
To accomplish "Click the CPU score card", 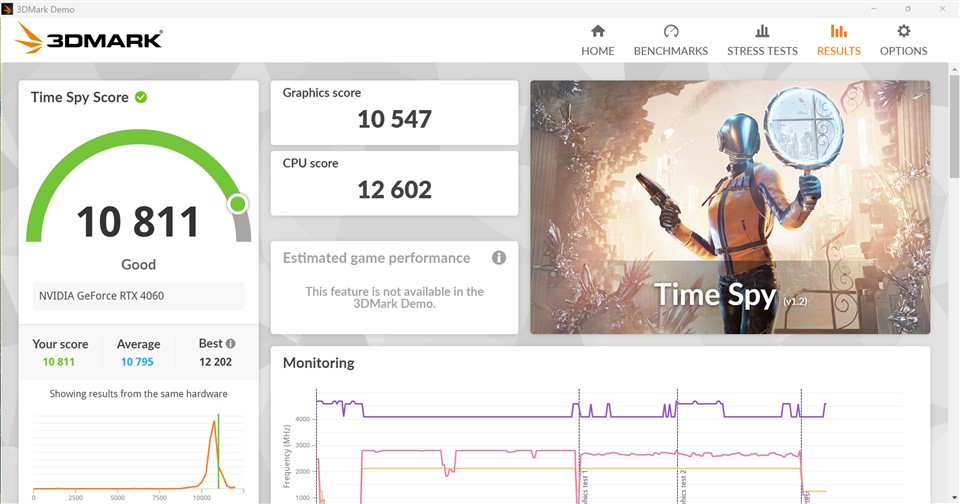I will point(394,182).
